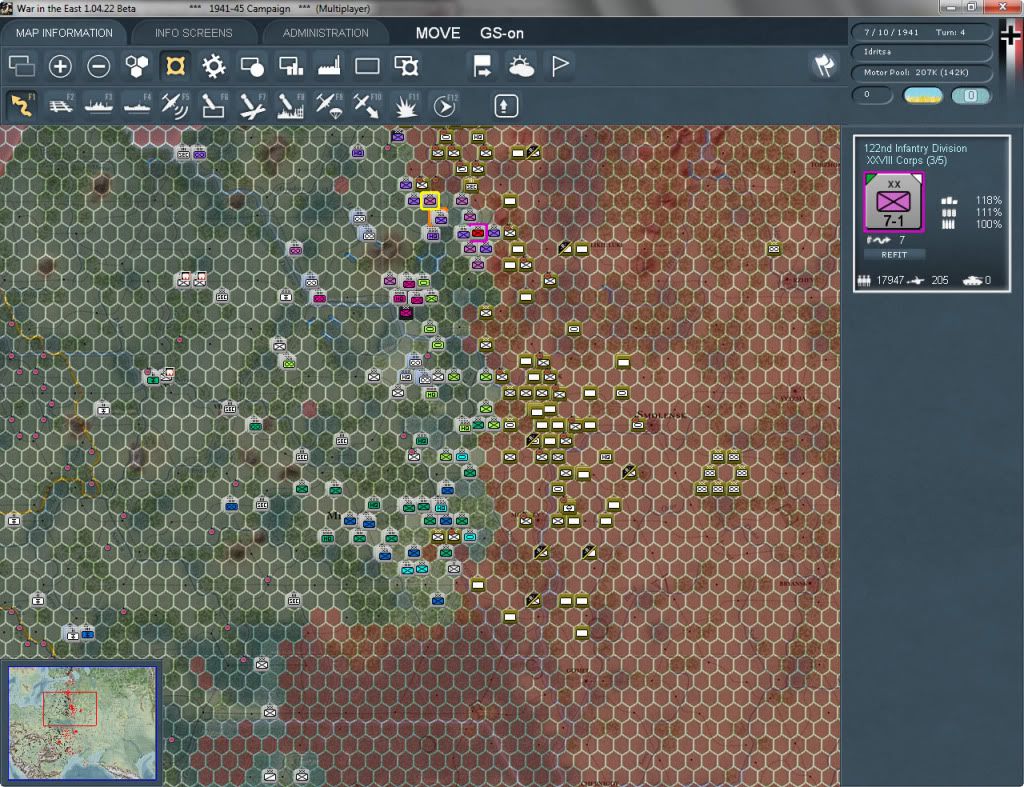
Task: Open the MAP INFORMATION tab
Action: [64, 33]
